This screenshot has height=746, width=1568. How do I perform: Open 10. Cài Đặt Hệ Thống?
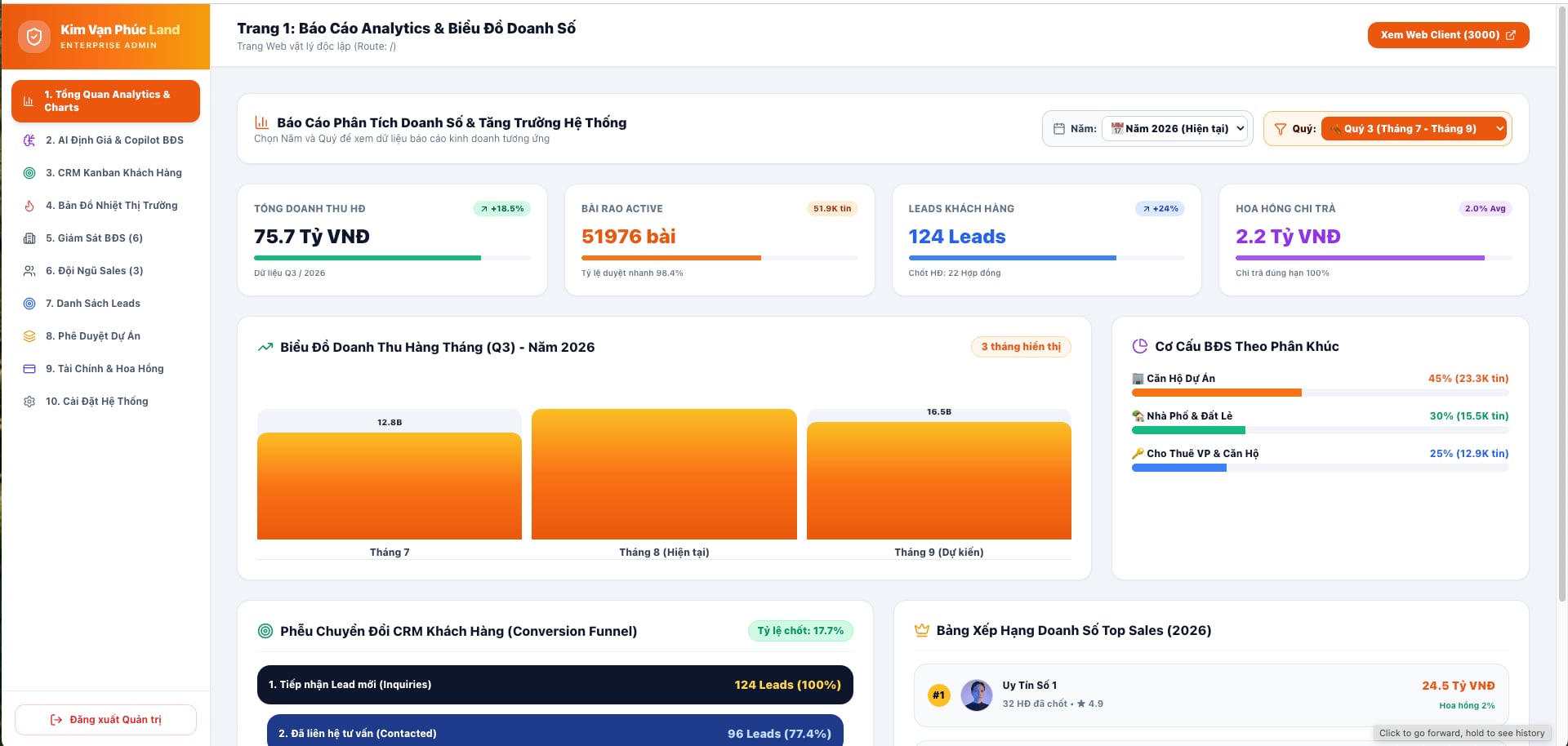105,402
